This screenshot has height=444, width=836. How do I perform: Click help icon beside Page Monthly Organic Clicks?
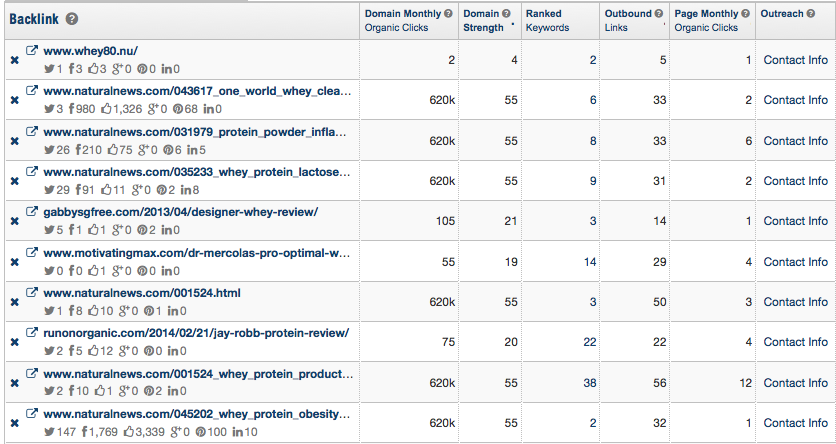click(745, 14)
